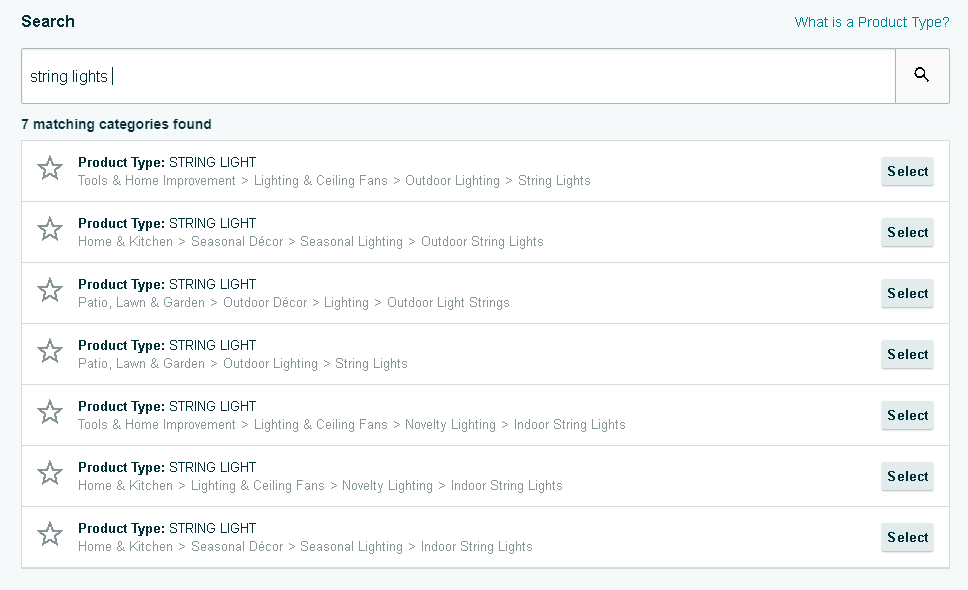Select the Outdoor Décor Outdoor Light Strings category
968x590 pixels.
(907, 293)
